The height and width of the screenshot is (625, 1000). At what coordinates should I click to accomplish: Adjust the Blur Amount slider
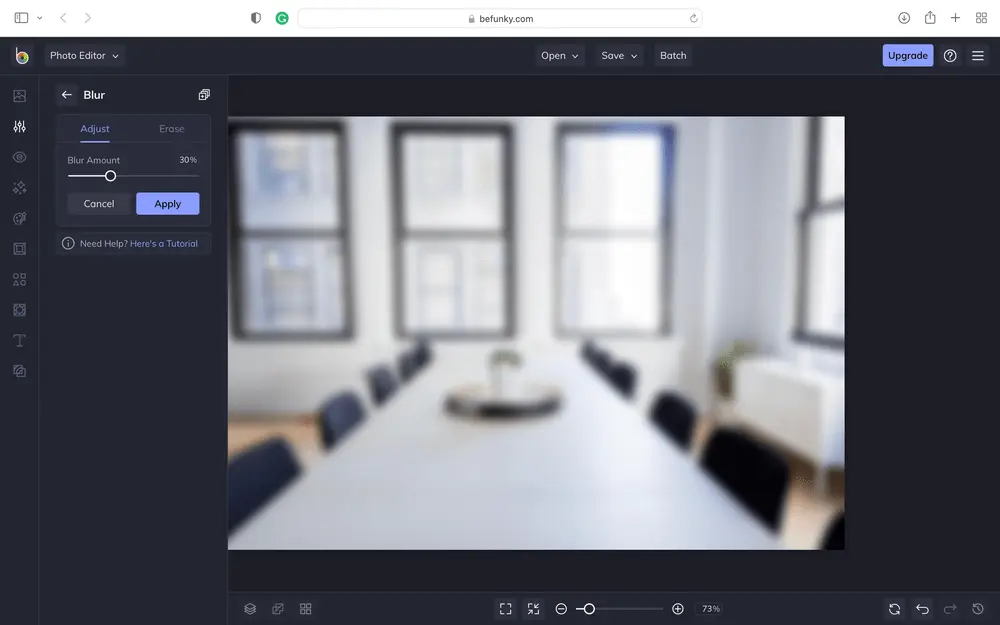point(110,174)
